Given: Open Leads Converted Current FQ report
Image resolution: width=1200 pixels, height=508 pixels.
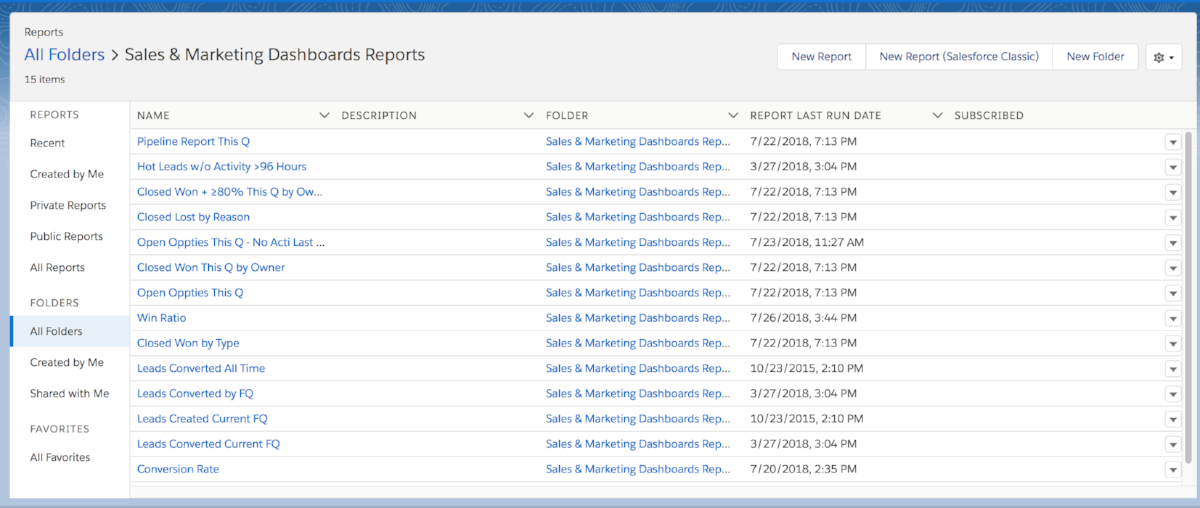Looking at the screenshot, I should click(x=208, y=443).
